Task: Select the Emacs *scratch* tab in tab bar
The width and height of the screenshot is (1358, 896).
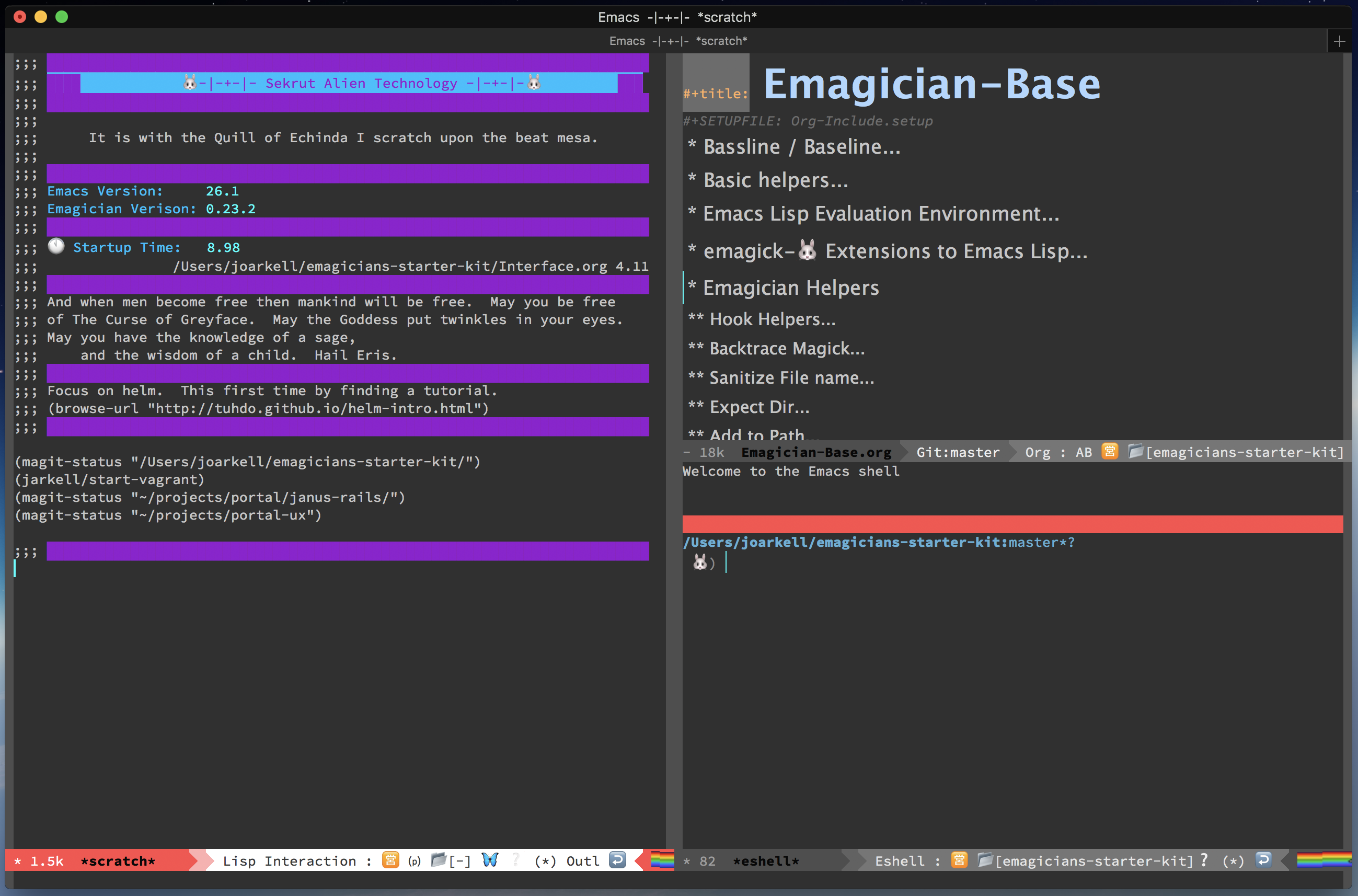Action: pyautogui.click(x=677, y=41)
